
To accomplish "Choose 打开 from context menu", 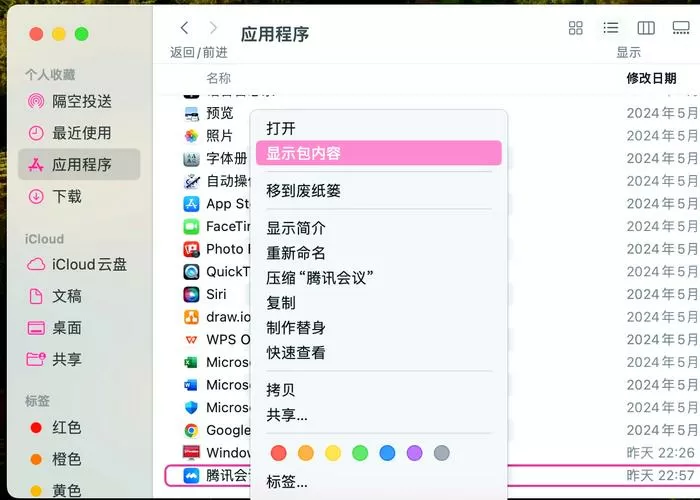I will (x=379, y=129).
